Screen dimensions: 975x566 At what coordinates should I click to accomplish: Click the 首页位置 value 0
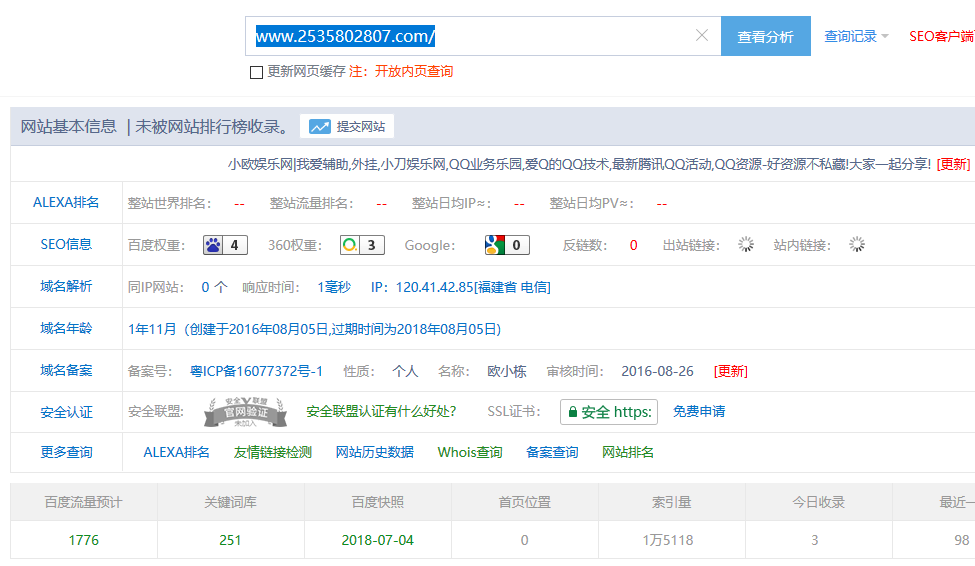(x=524, y=540)
